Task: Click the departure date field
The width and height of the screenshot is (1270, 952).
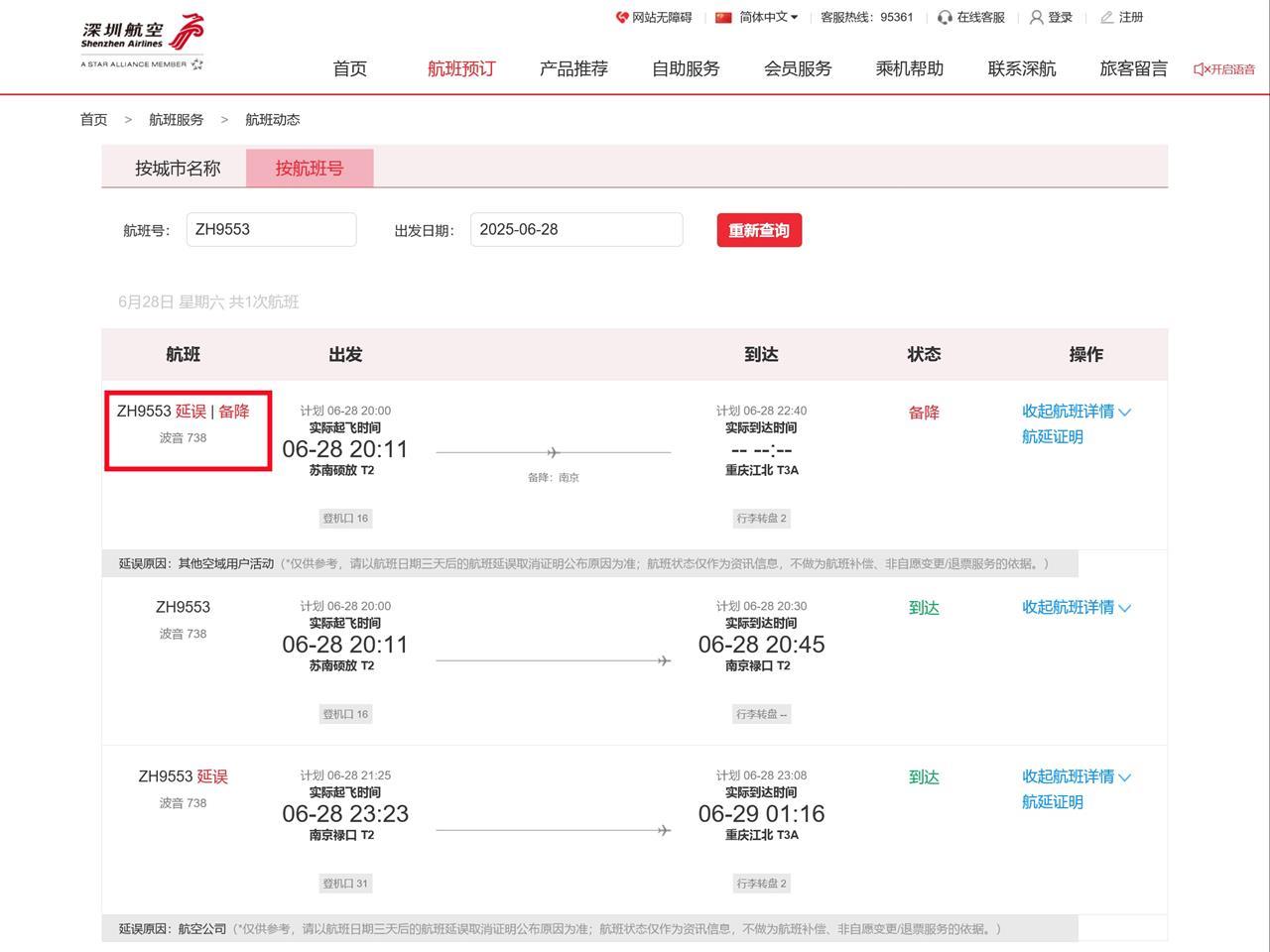Action: pos(575,229)
